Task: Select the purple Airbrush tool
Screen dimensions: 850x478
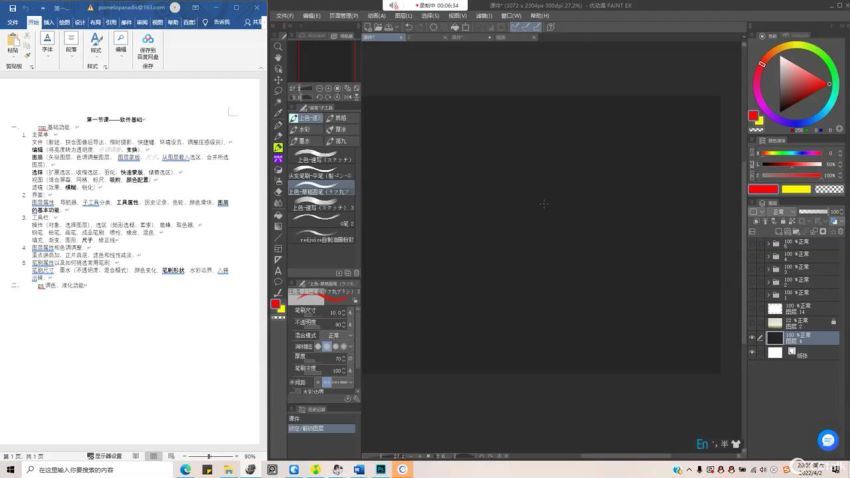Action: tap(278, 159)
